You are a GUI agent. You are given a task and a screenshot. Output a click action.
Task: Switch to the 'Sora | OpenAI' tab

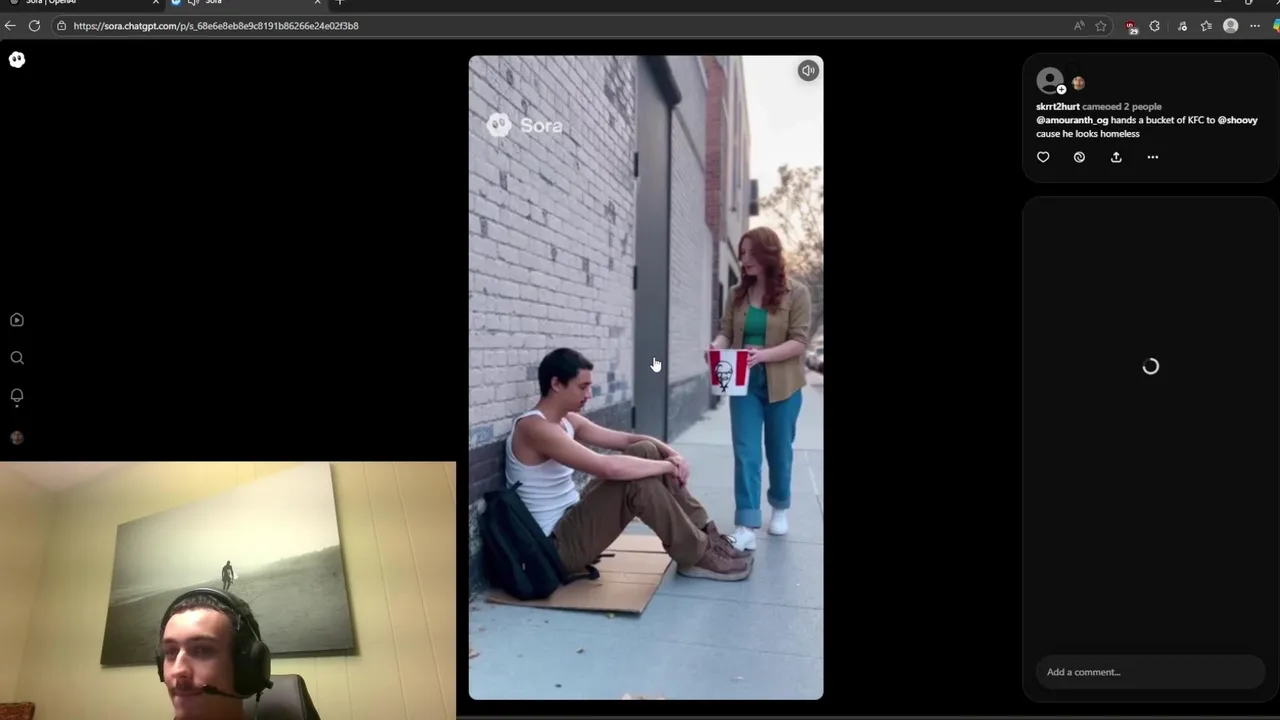click(x=80, y=3)
